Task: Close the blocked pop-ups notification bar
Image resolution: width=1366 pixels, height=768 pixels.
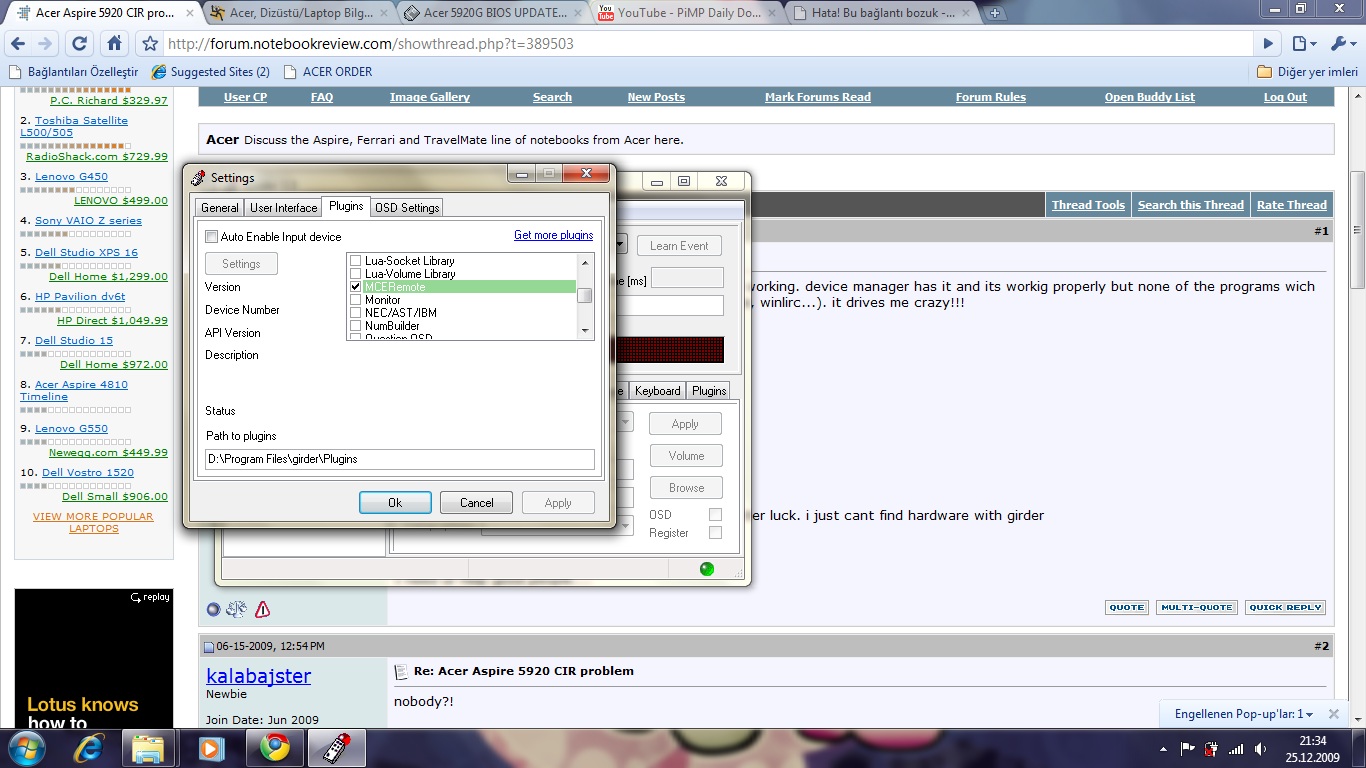Action: click(x=1333, y=714)
